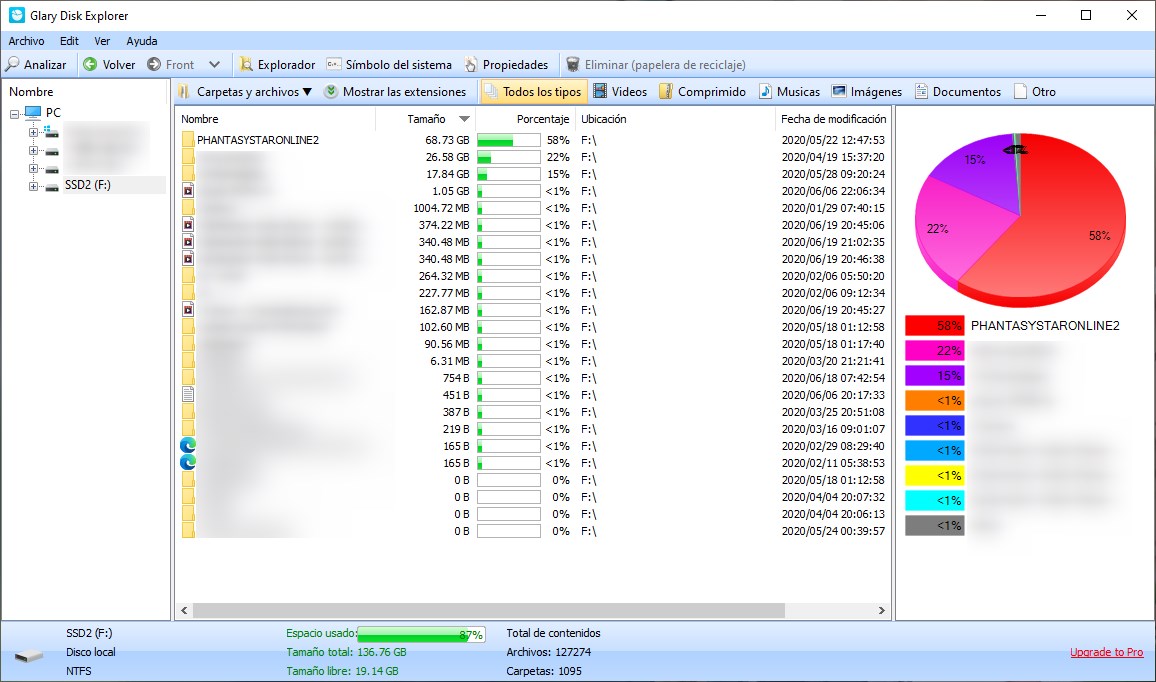Click the Espacio usado 87% progress bar
The height and width of the screenshot is (682, 1156).
(x=421, y=634)
